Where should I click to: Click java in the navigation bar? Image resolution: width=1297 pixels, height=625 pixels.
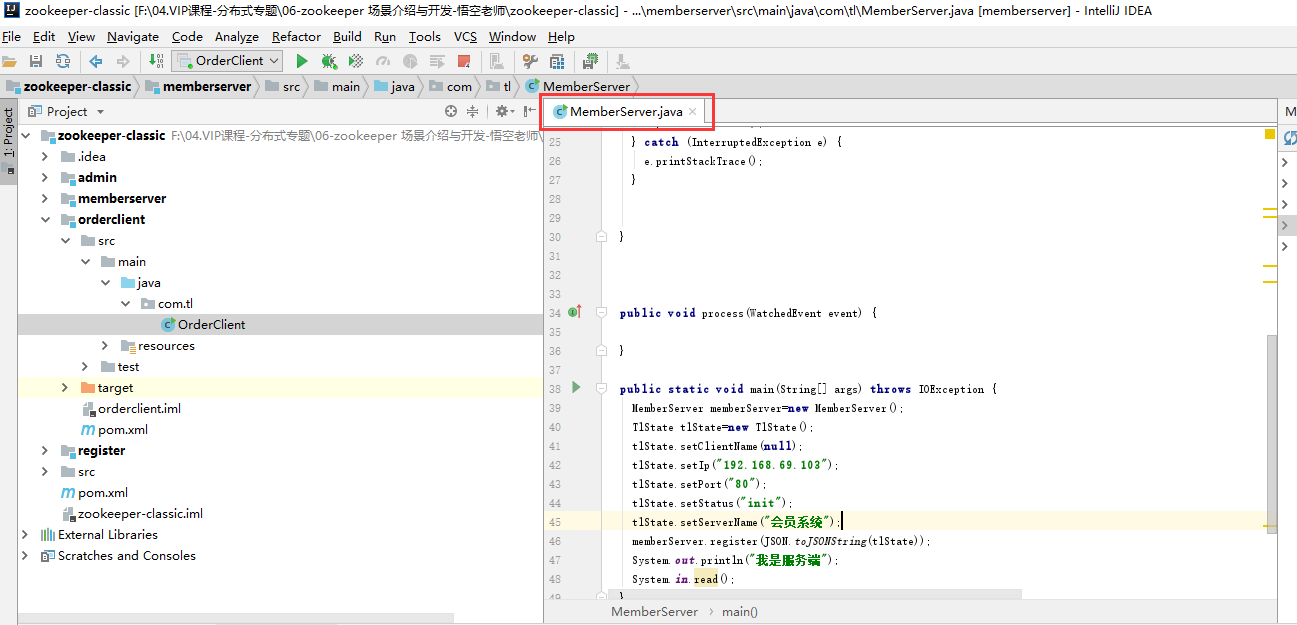coord(394,87)
